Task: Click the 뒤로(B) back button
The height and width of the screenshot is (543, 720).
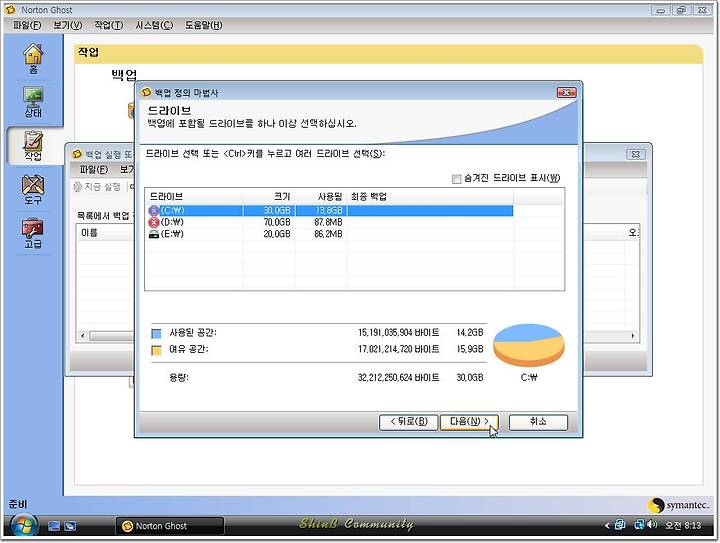Action: point(408,422)
